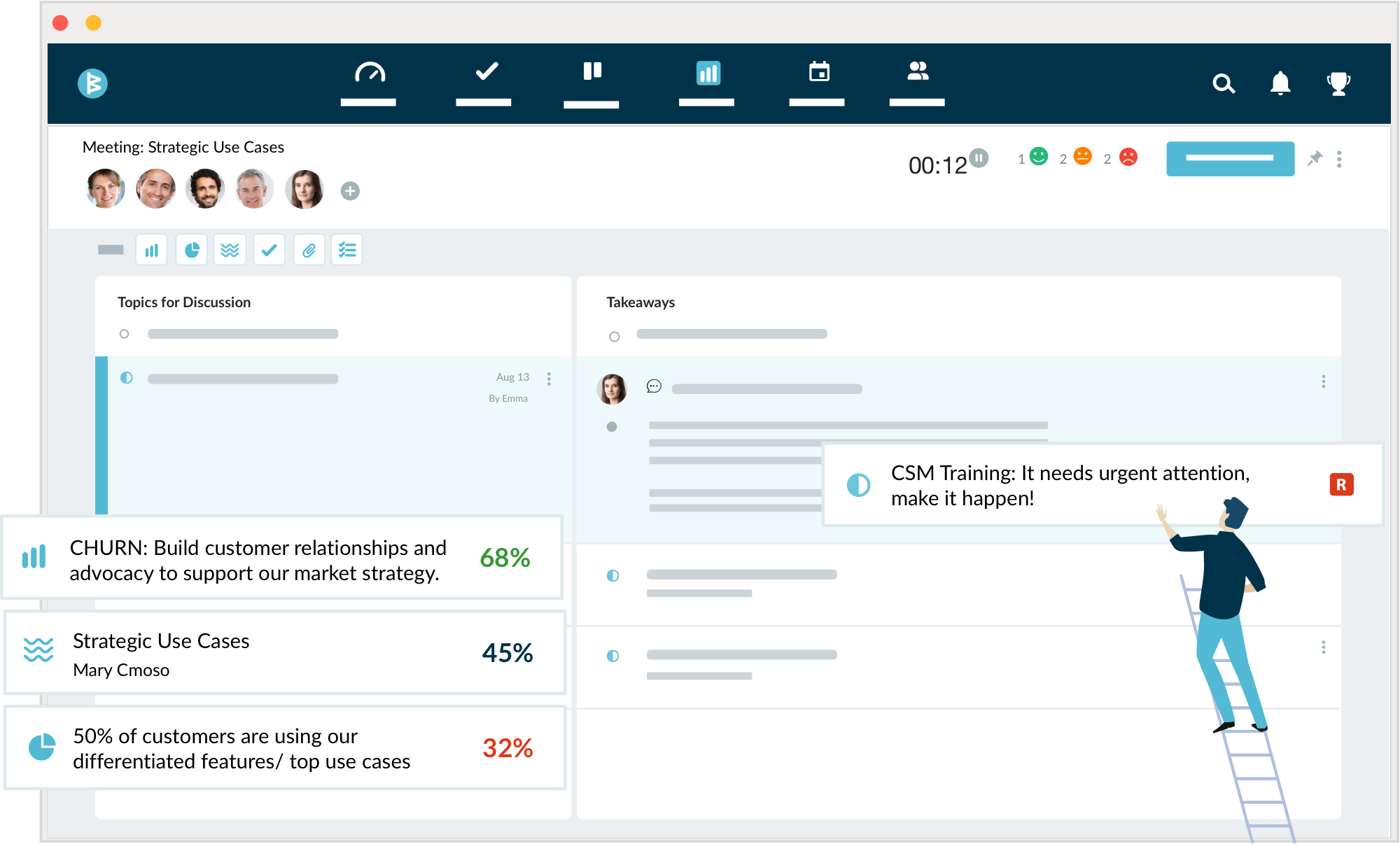Pause the meeting timer
1400x844 pixels.
pos(979,157)
